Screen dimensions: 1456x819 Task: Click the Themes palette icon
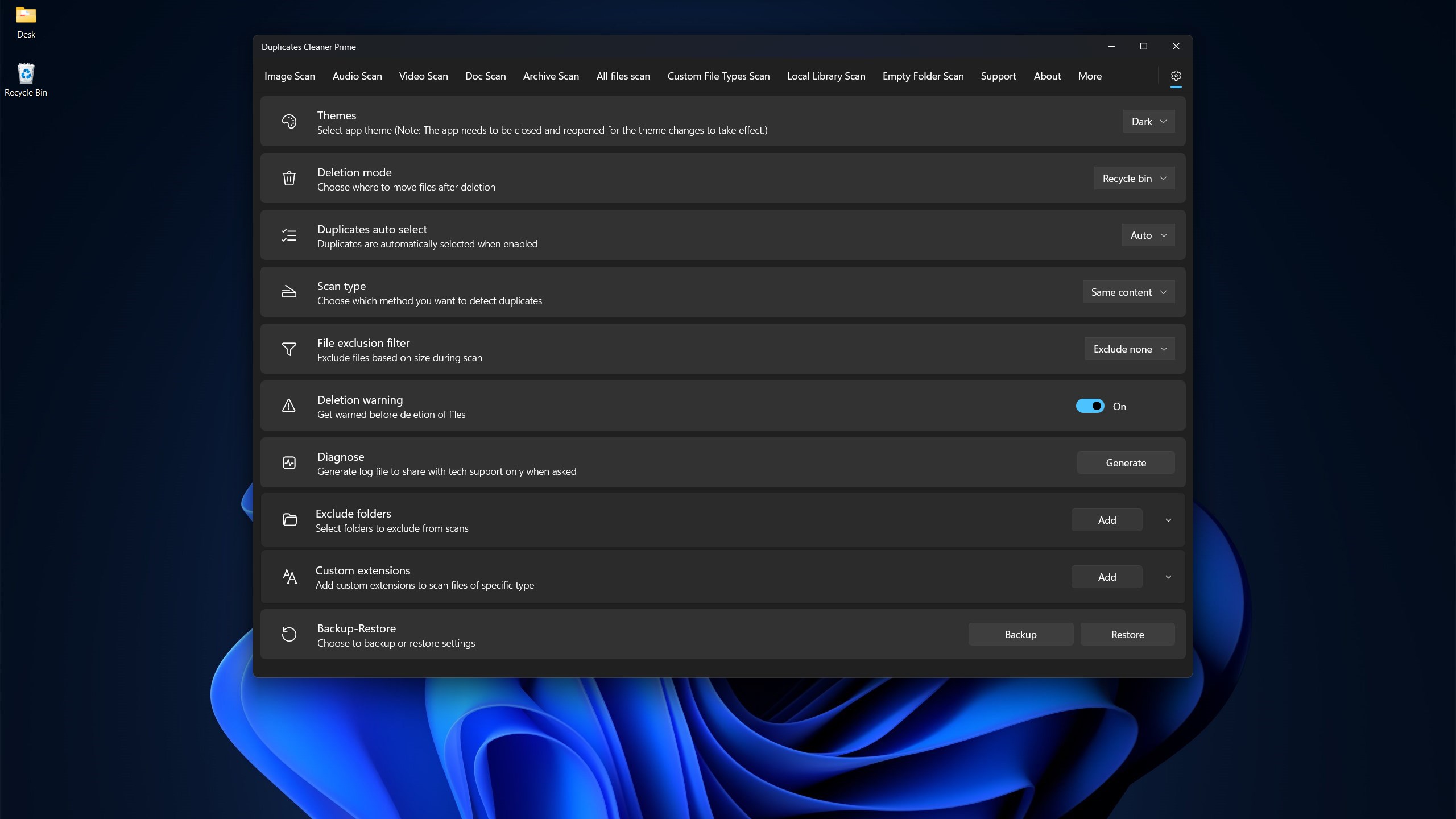pyautogui.click(x=289, y=121)
